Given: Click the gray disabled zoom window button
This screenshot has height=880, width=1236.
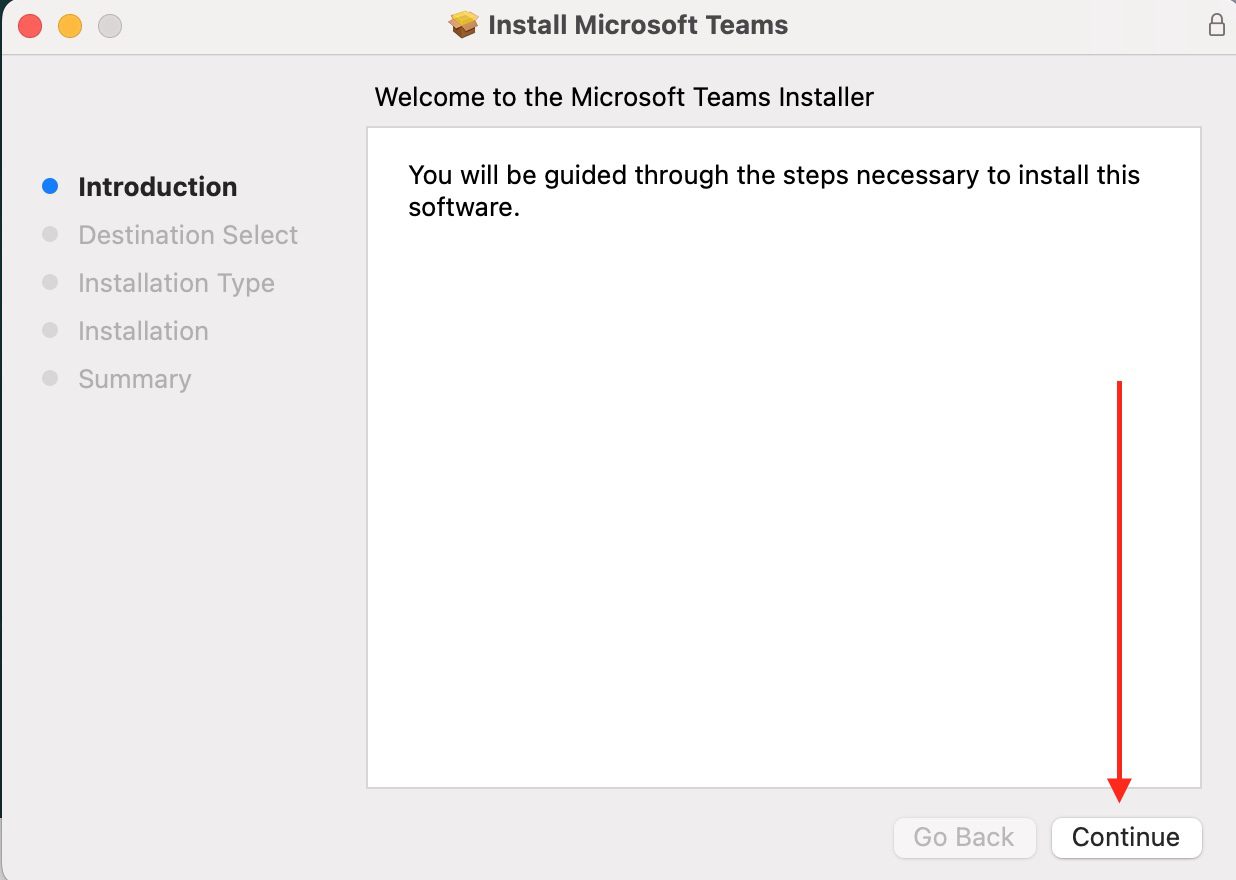Looking at the screenshot, I should coord(110,26).
